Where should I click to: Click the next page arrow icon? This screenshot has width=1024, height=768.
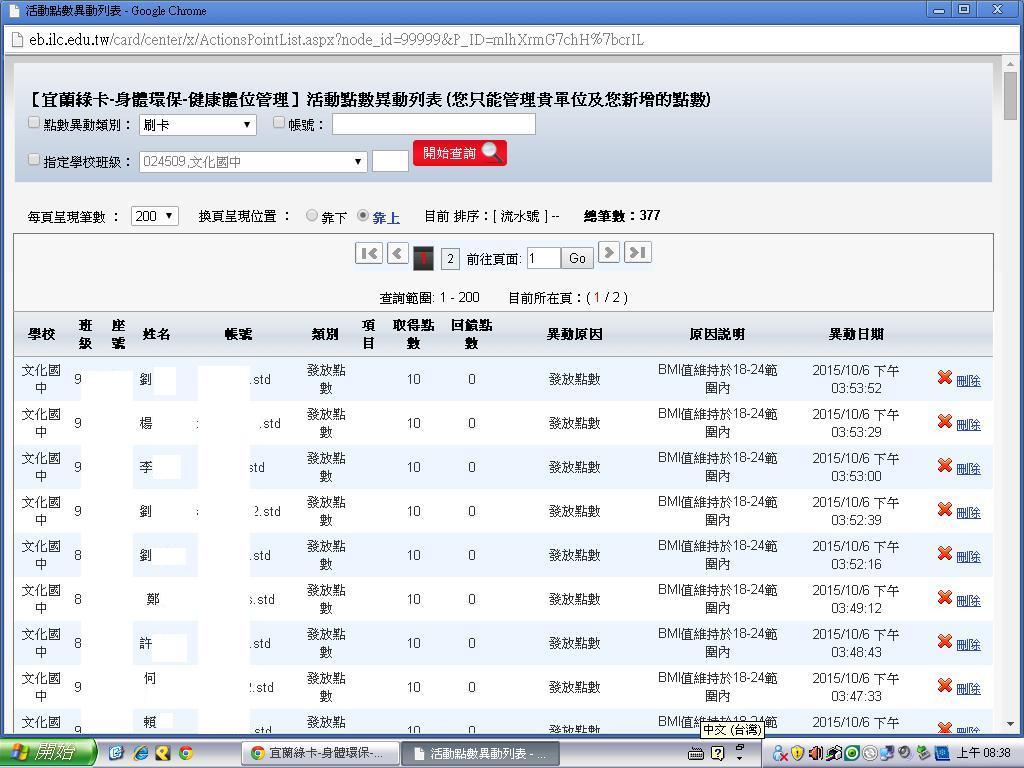608,253
